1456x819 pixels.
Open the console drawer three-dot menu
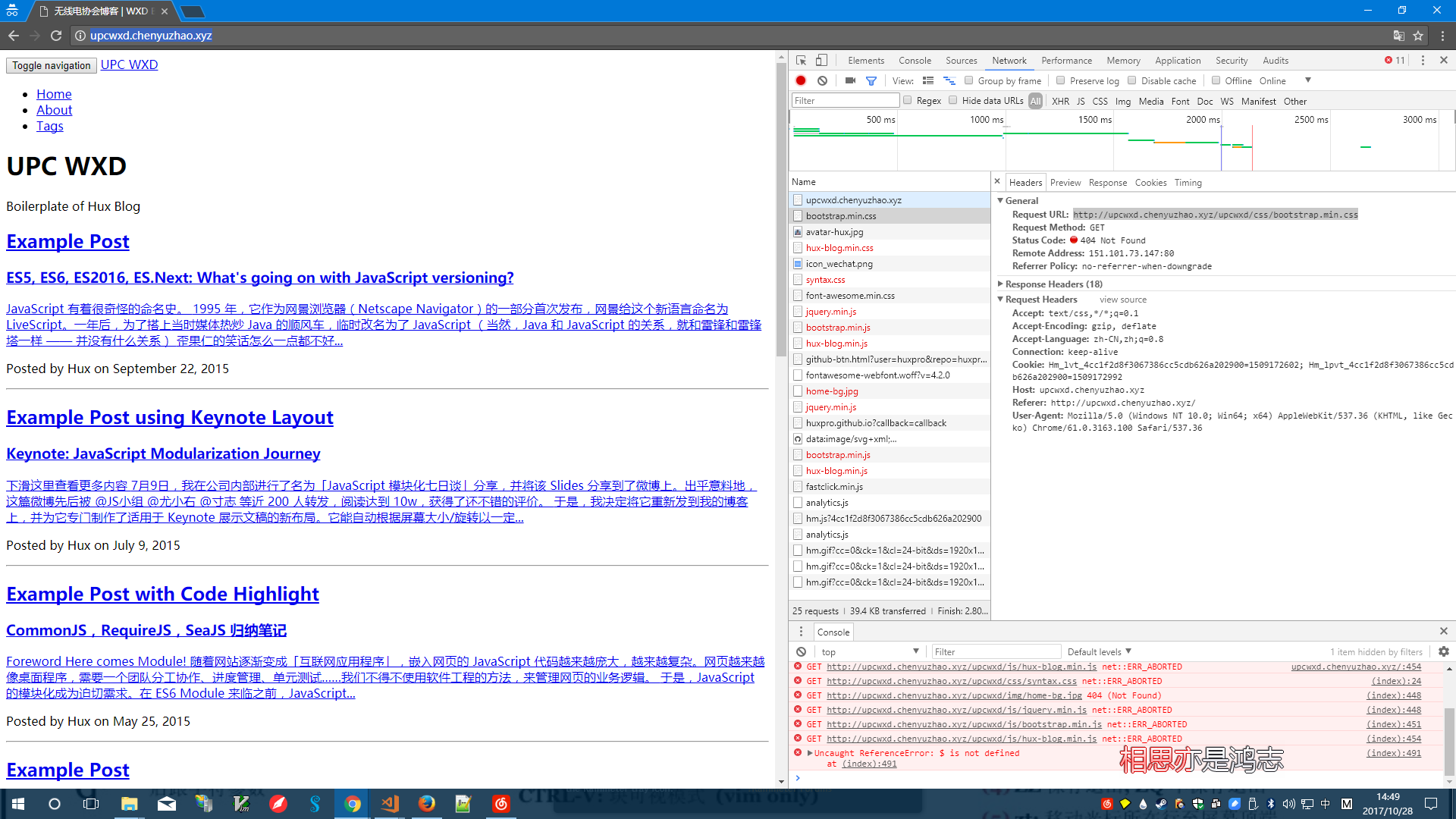click(801, 632)
